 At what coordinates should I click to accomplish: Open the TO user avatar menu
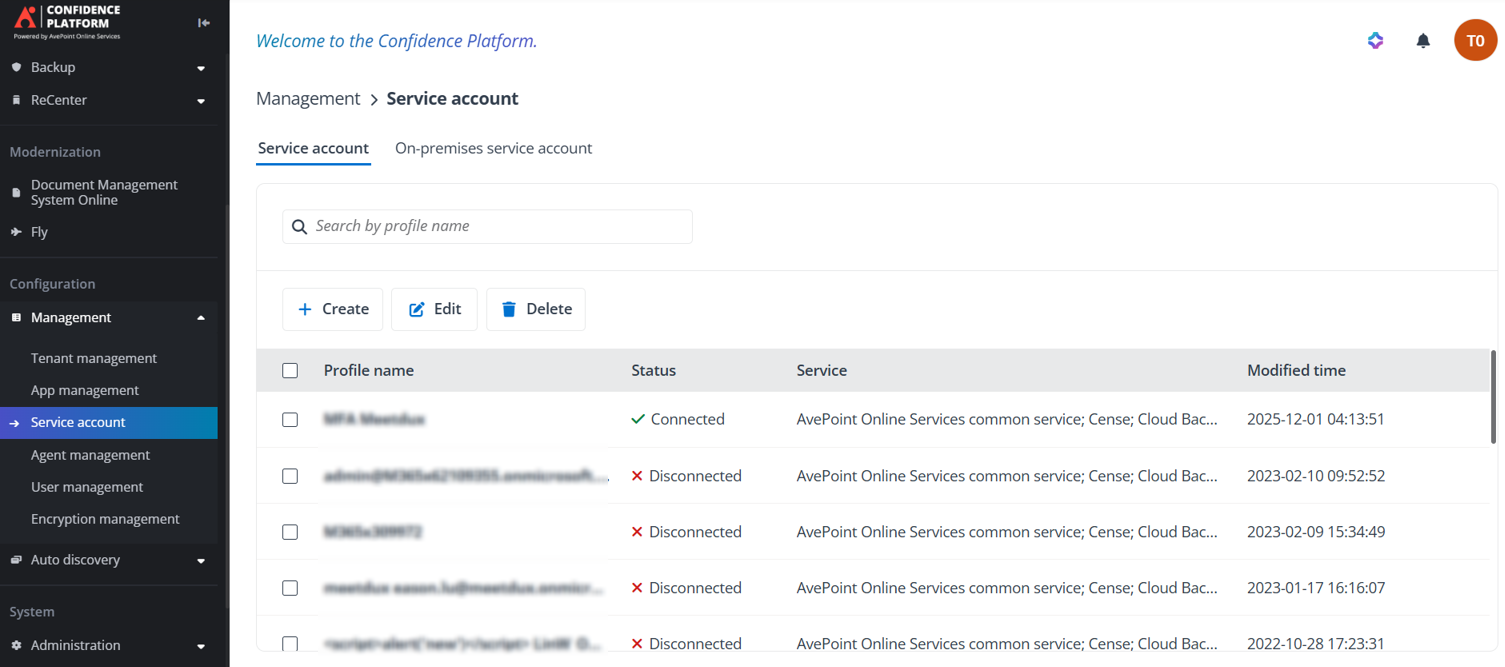(x=1474, y=41)
